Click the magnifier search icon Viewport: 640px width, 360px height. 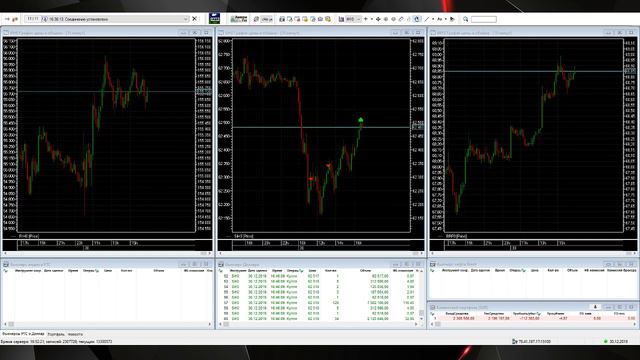coord(465,19)
